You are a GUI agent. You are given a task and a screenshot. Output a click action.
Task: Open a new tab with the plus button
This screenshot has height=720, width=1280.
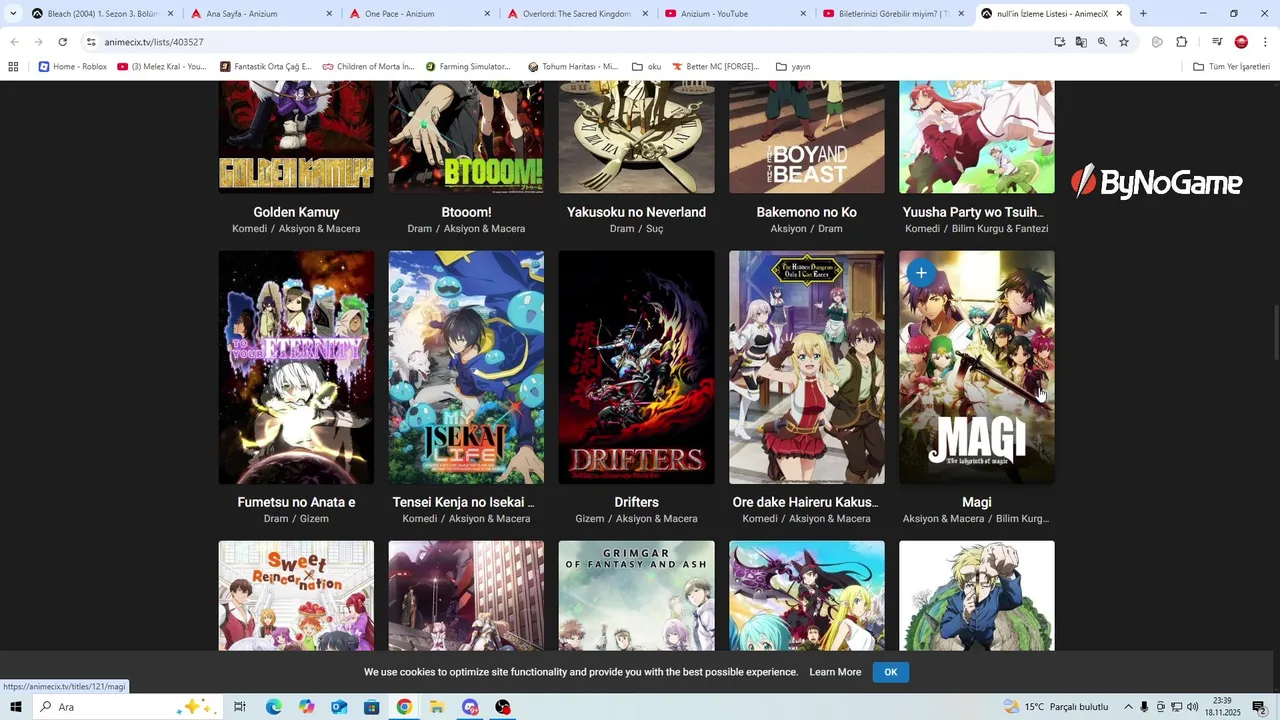(x=1143, y=14)
